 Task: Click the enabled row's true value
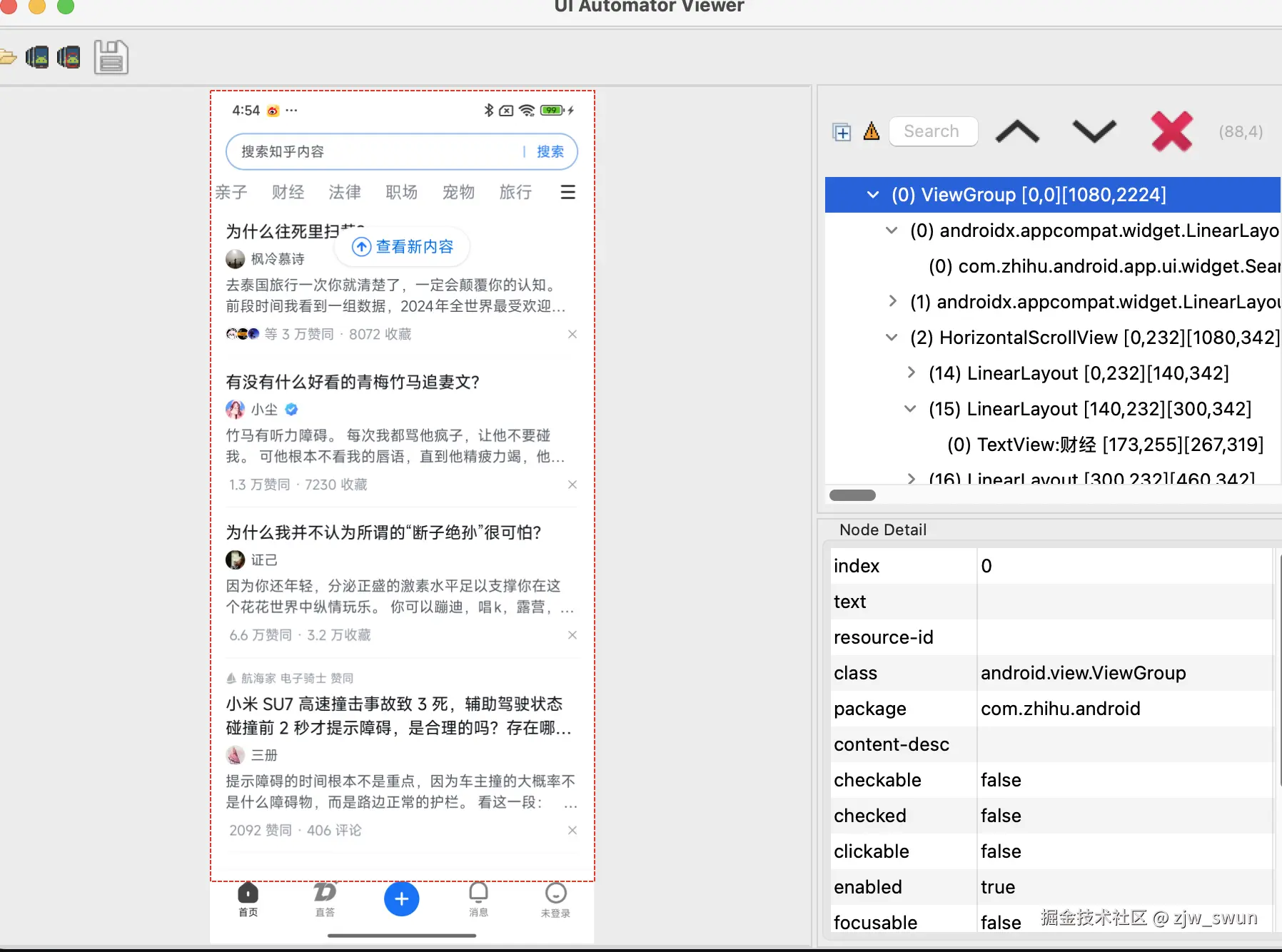(997, 887)
